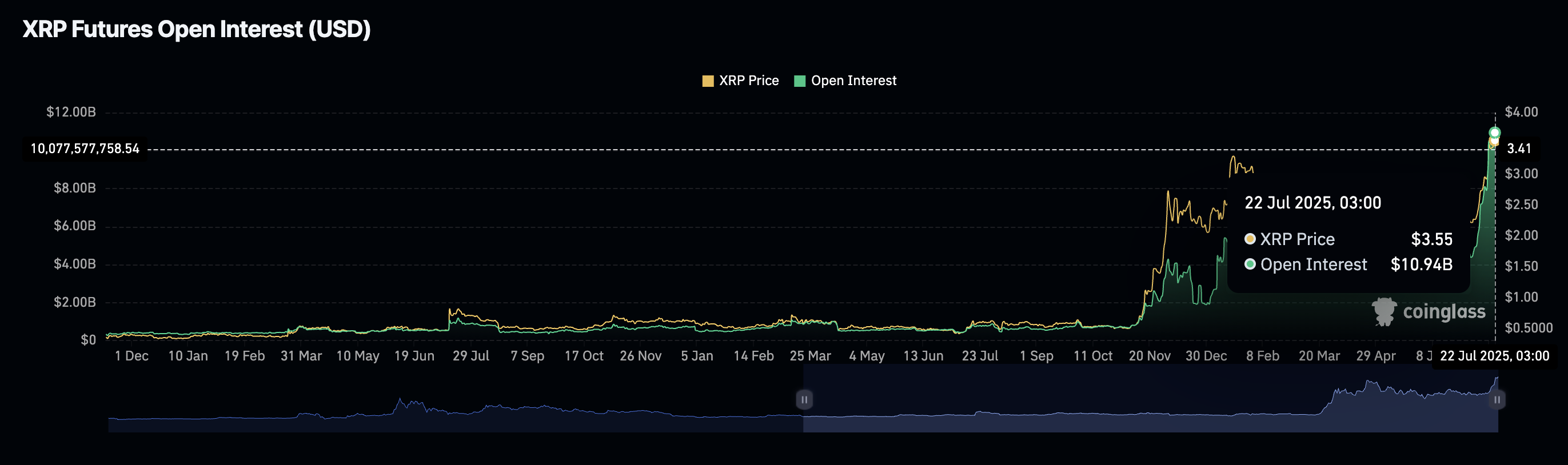Click the XRP Futures Open Interest title
This screenshot has height=465, width=1568.
point(196,29)
